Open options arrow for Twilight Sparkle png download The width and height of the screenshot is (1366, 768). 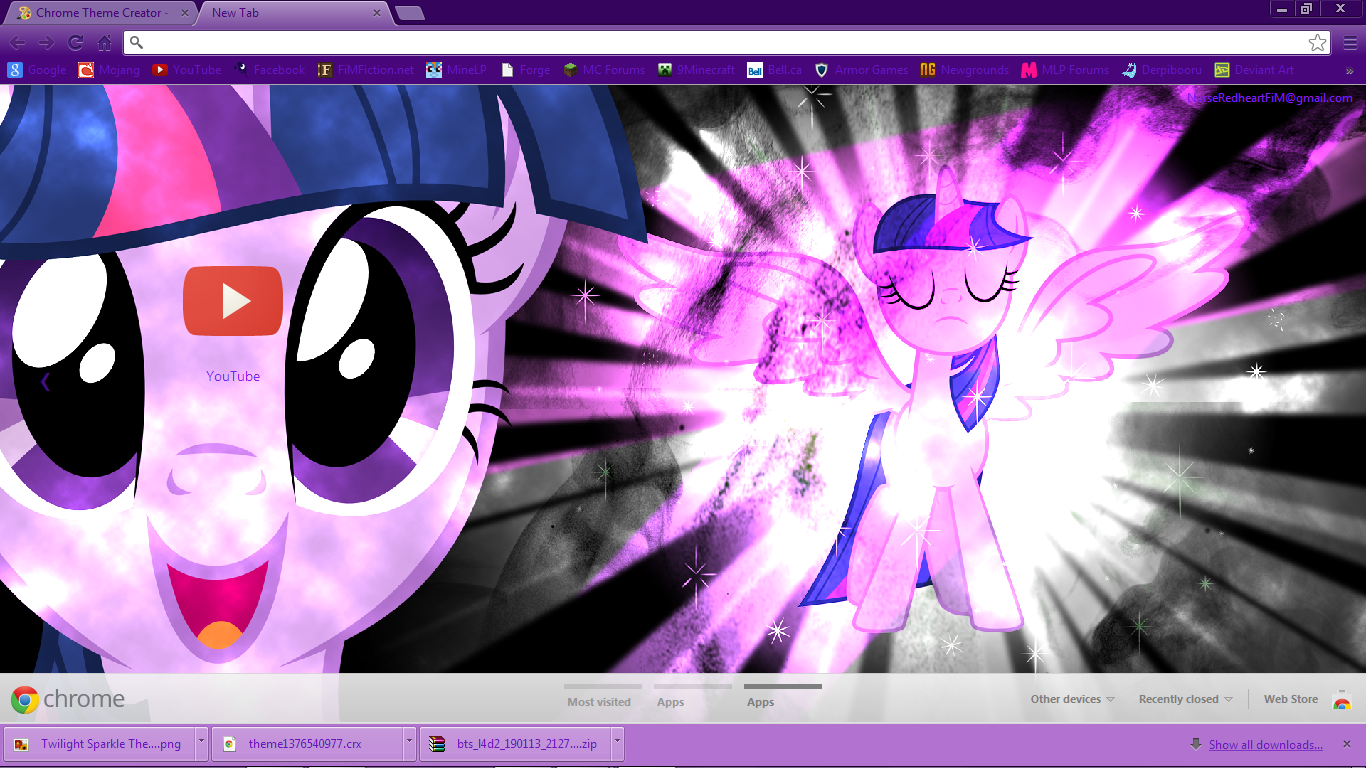[x=201, y=744]
